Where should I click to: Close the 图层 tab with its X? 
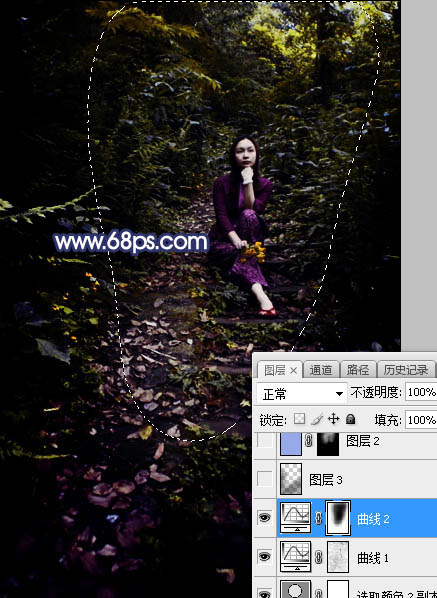pos(293,370)
